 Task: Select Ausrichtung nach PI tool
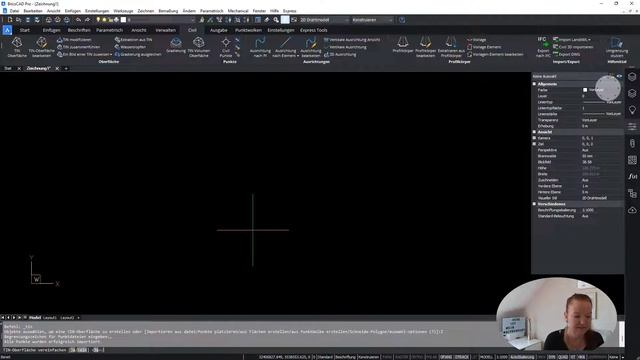(x=260, y=47)
